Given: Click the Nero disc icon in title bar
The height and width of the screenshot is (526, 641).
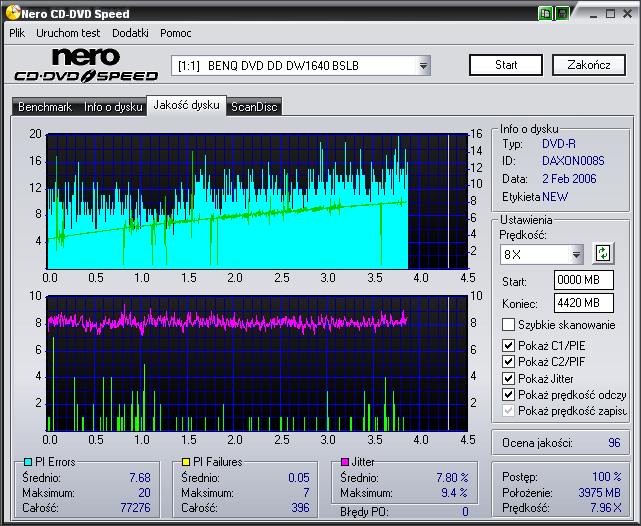Looking at the screenshot, I should [x=13, y=13].
